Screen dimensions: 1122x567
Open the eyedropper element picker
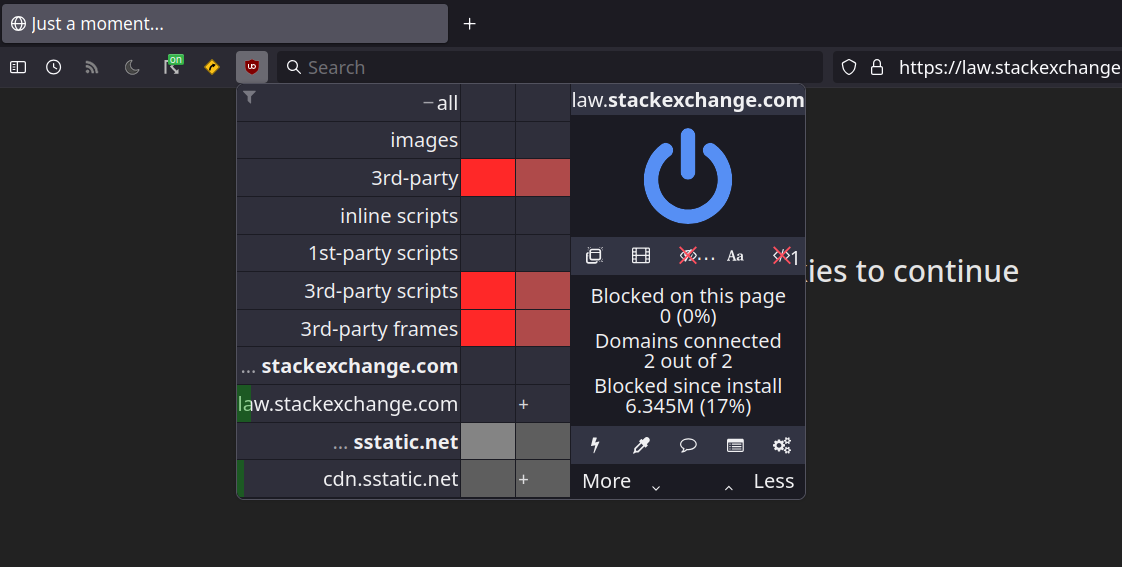(x=641, y=445)
